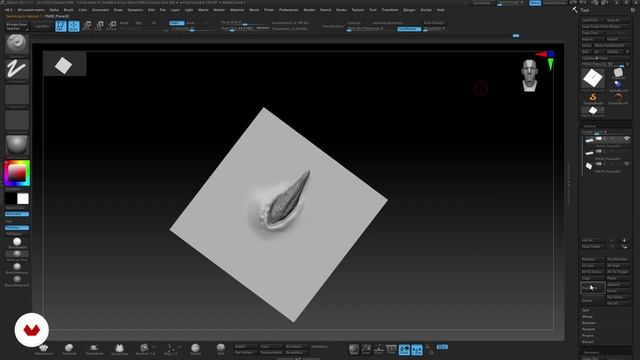Open the current brush thumbnail picker
The width and height of the screenshot is (640, 360).
coord(17,43)
